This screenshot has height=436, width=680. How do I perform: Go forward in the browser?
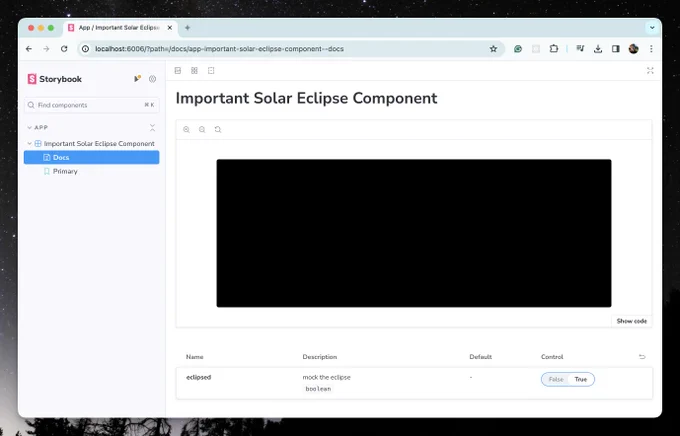(x=46, y=49)
